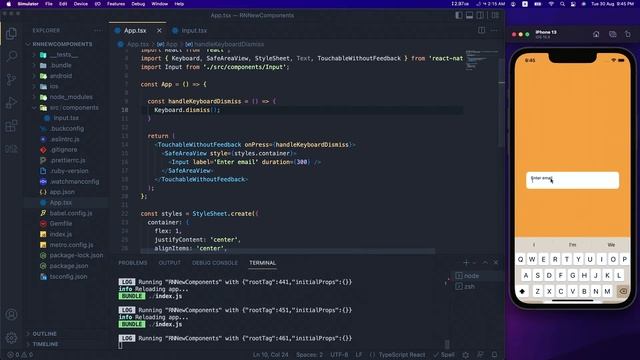
Task: Expand the TIMELINE section
Action: [x=45, y=344]
